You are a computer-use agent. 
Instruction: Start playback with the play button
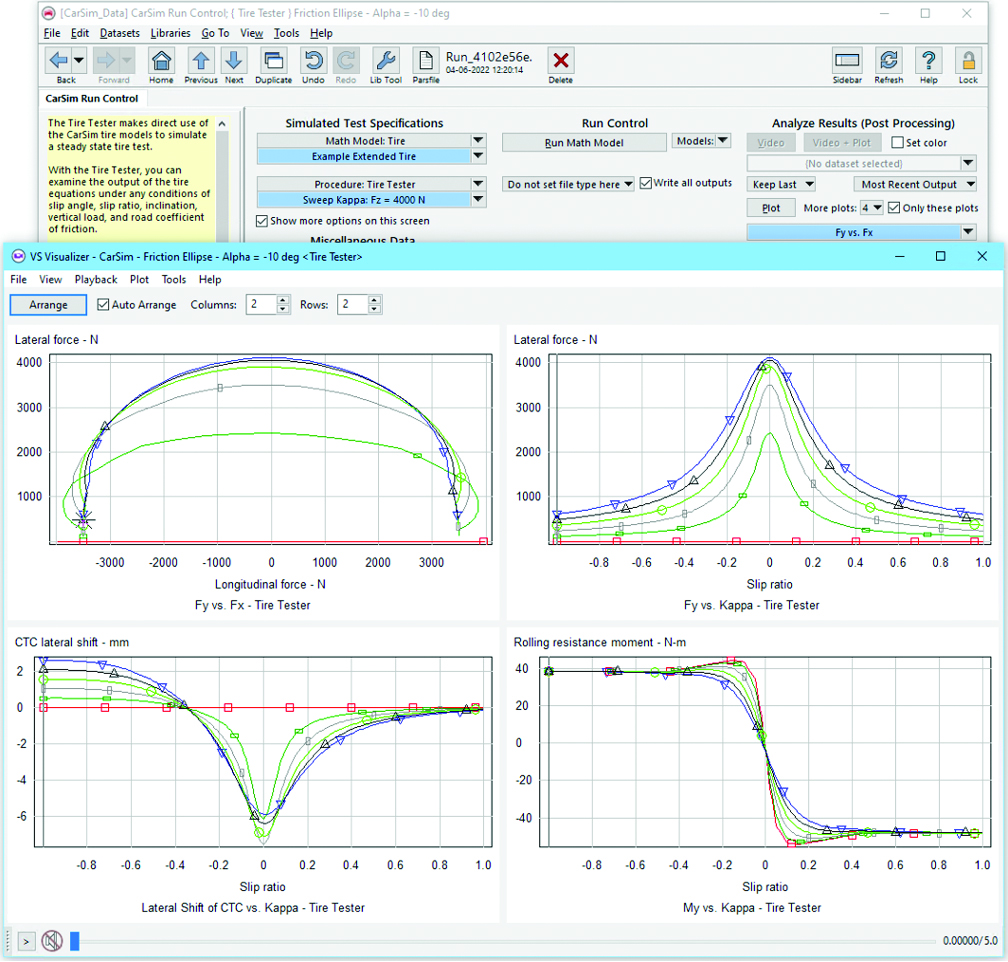tap(26, 941)
